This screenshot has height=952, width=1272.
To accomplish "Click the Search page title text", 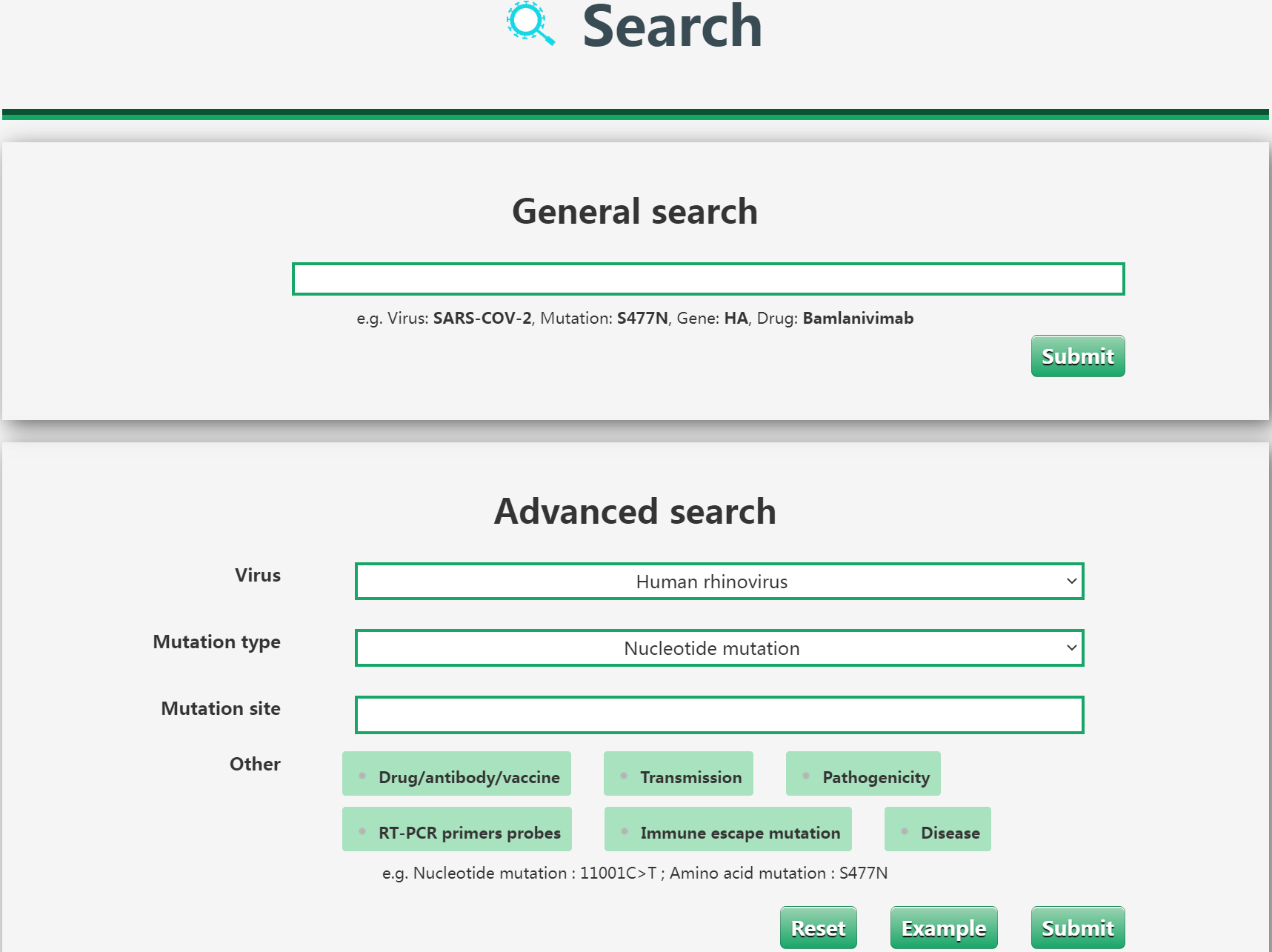I will pyautogui.click(x=671, y=27).
